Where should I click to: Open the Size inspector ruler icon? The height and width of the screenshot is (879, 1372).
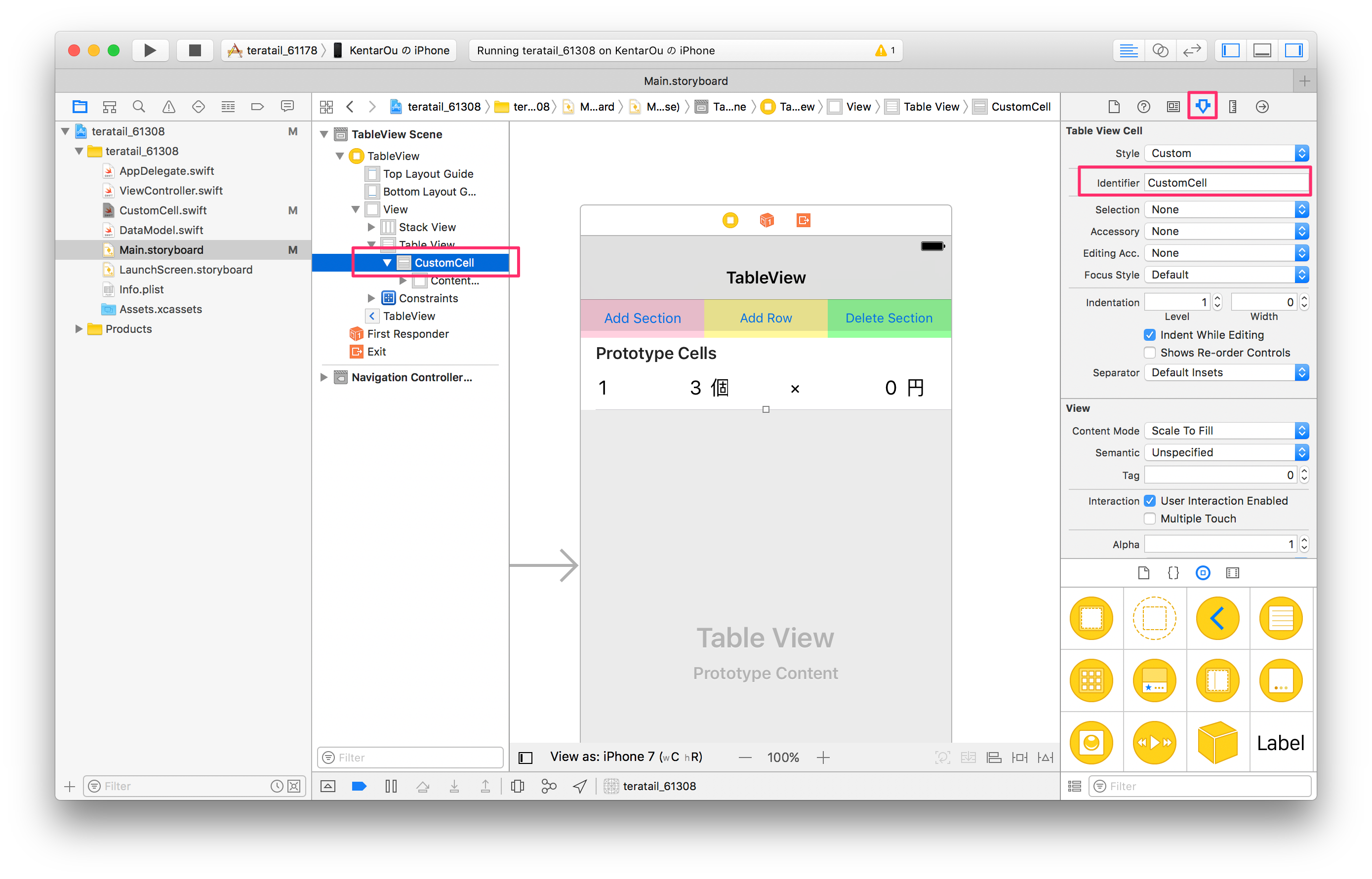coord(1233,106)
